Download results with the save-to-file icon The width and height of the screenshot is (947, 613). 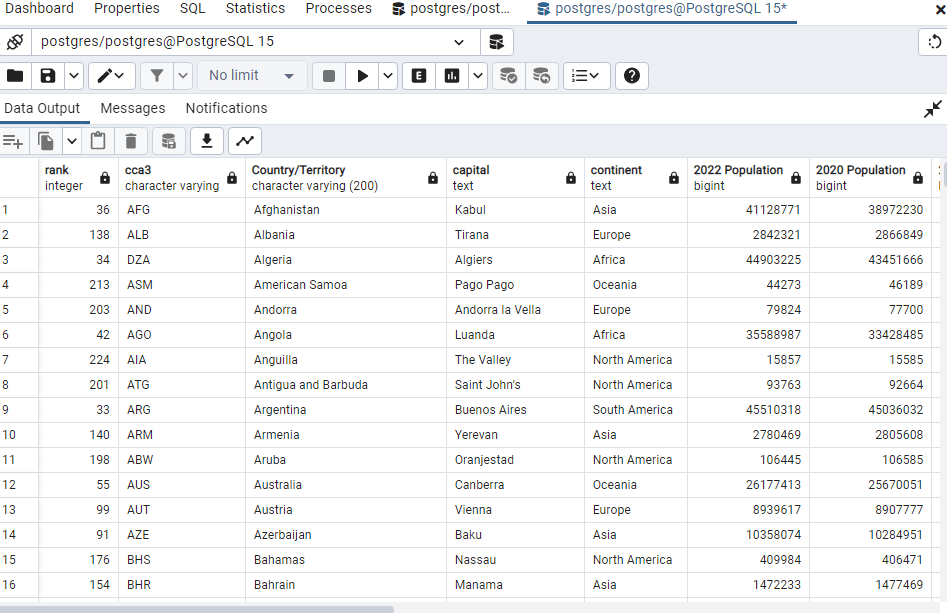(206, 141)
